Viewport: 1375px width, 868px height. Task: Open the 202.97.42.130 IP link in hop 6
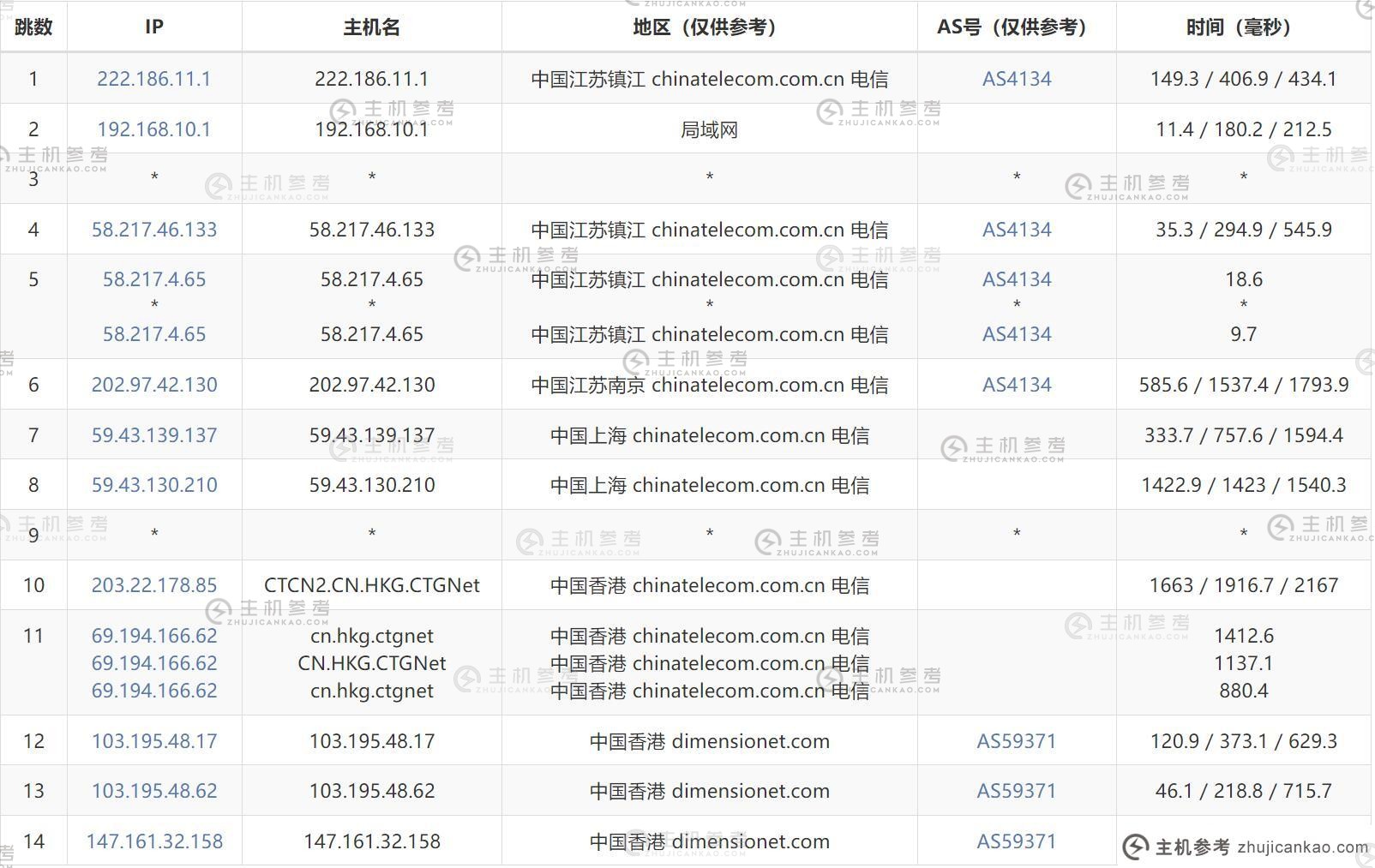tap(154, 385)
